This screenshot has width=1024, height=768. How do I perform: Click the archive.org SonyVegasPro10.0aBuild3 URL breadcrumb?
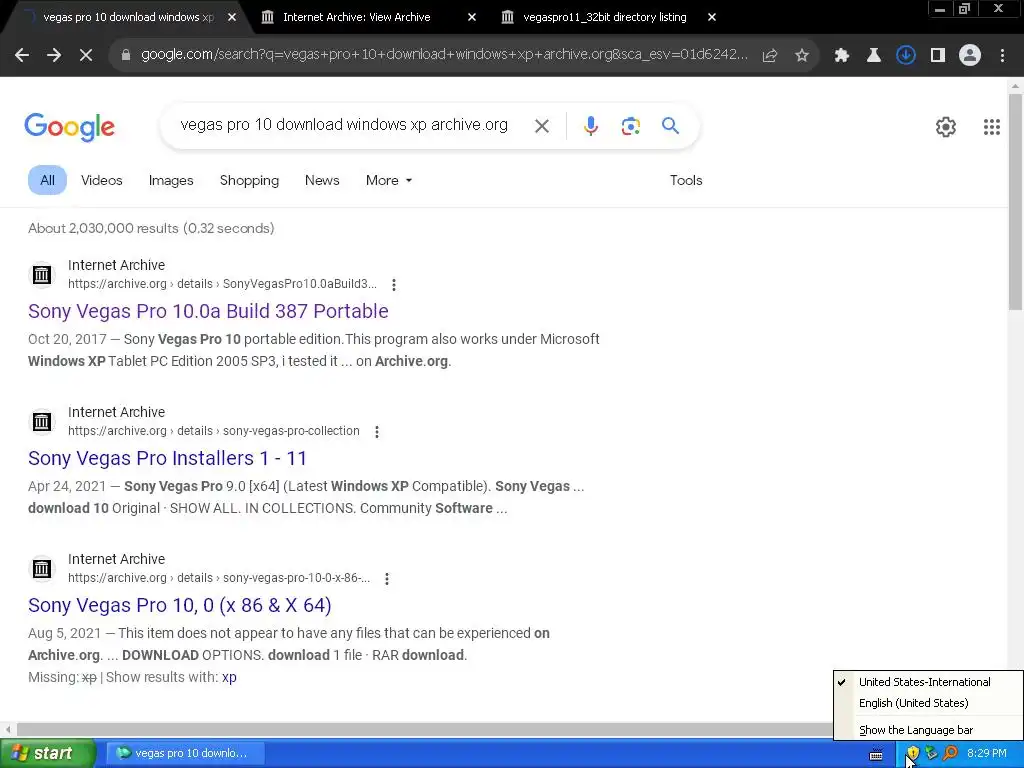coord(222,284)
